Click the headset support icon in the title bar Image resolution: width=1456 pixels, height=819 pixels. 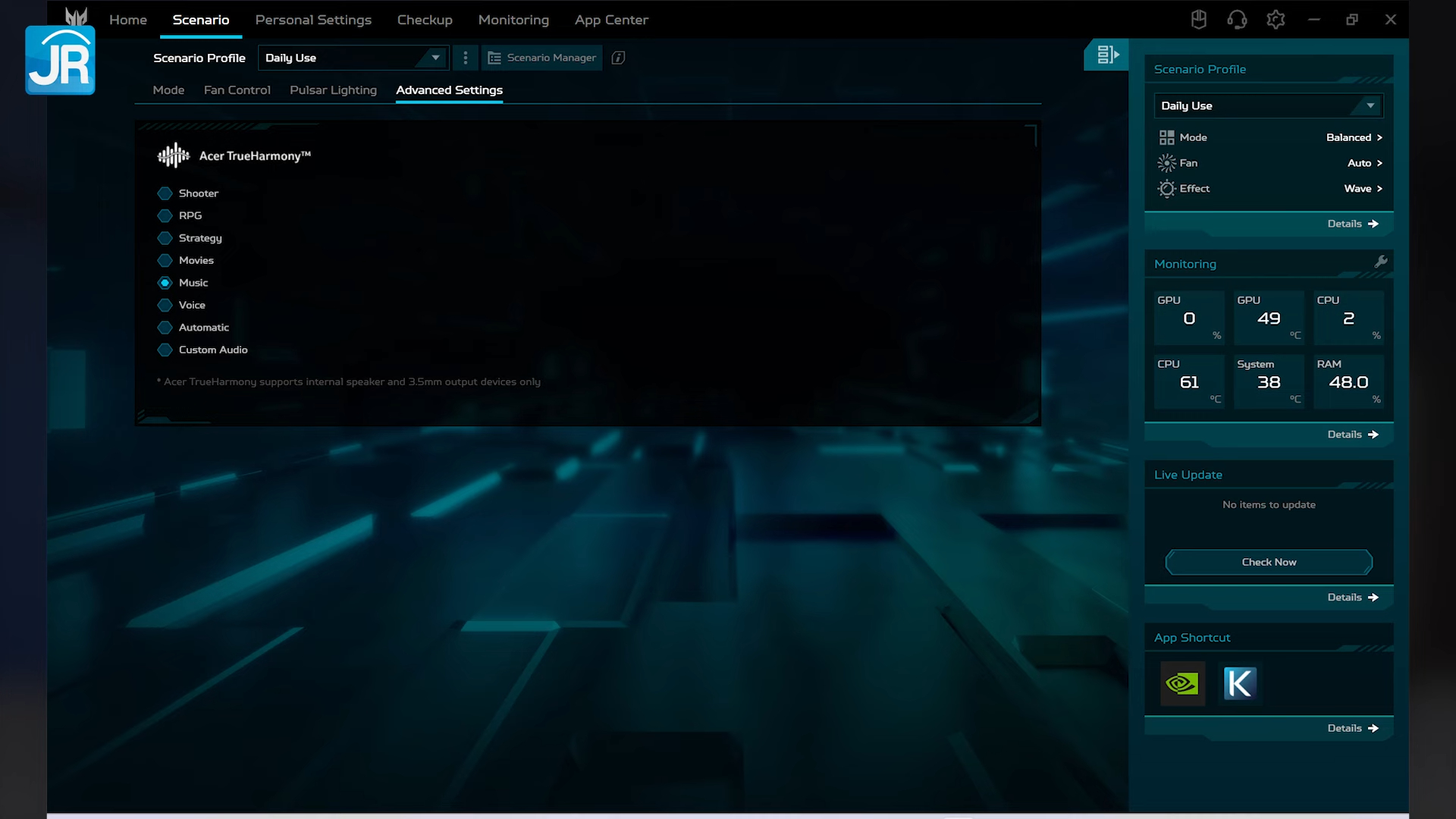coord(1237,19)
